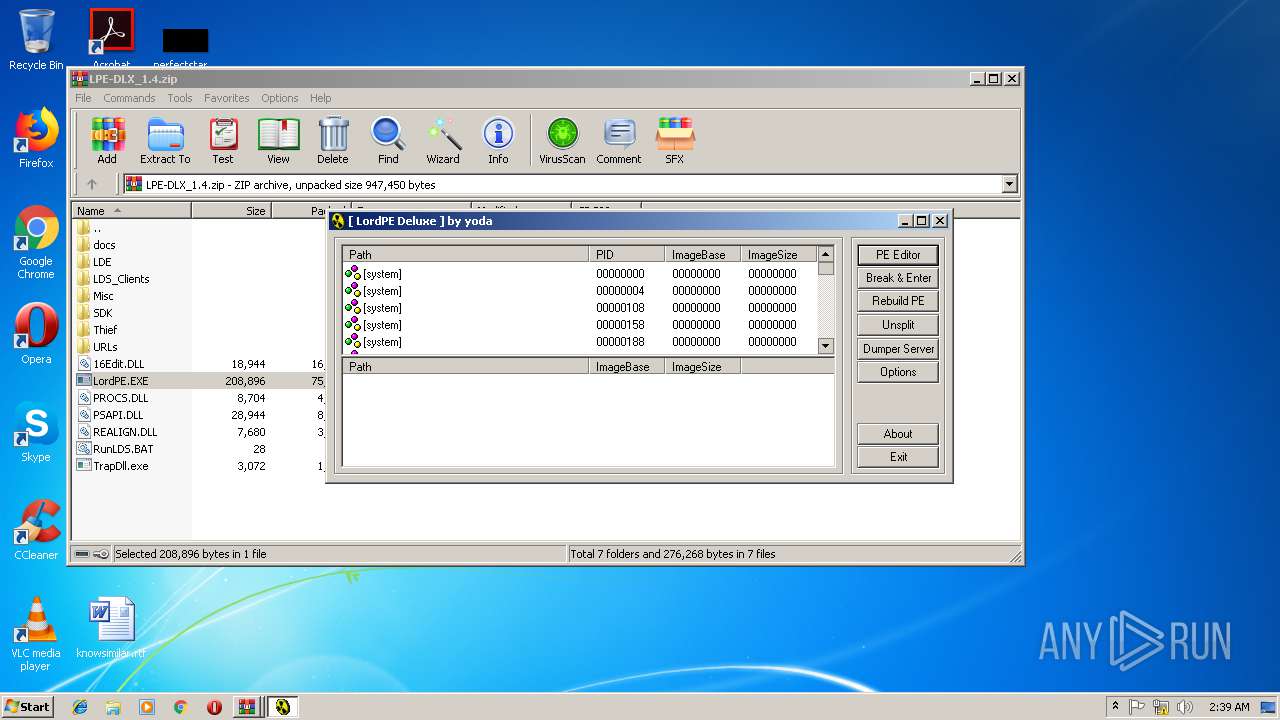Open the Acrobat desktop shortcut
This screenshot has height=720, width=1280.
[x=111, y=38]
